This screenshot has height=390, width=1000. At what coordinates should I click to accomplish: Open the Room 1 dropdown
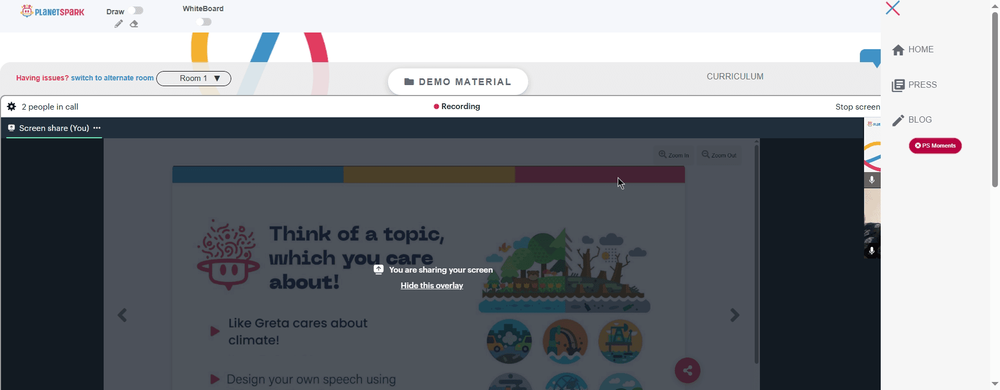(194, 78)
